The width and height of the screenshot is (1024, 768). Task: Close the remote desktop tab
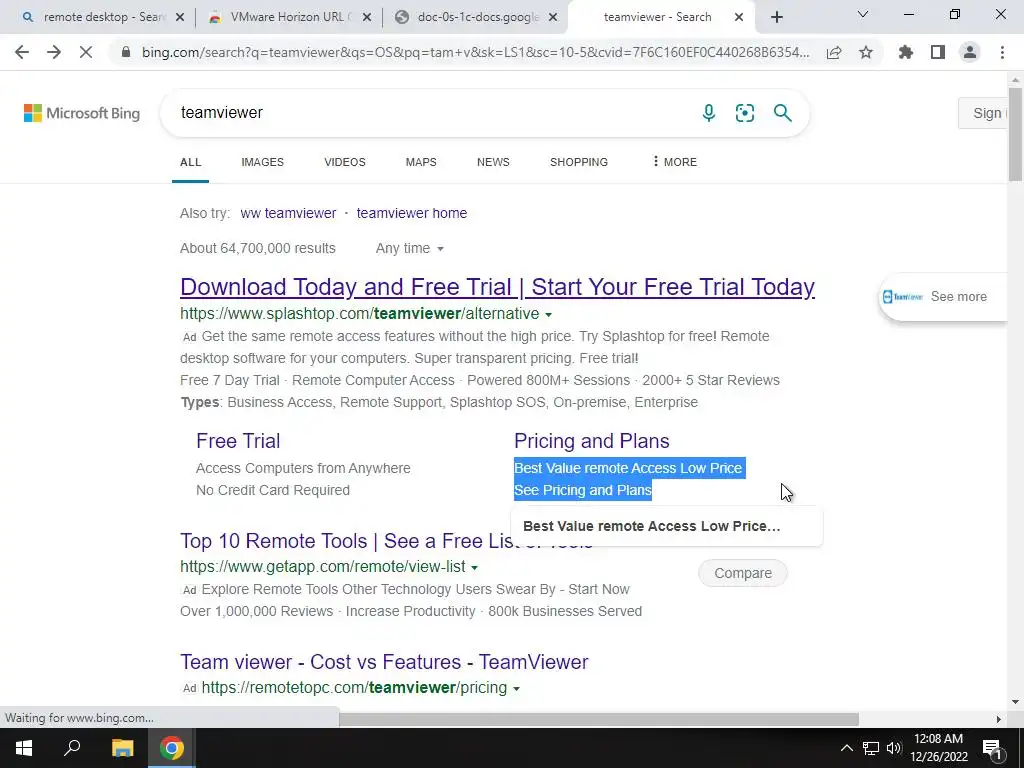[180, 18]
